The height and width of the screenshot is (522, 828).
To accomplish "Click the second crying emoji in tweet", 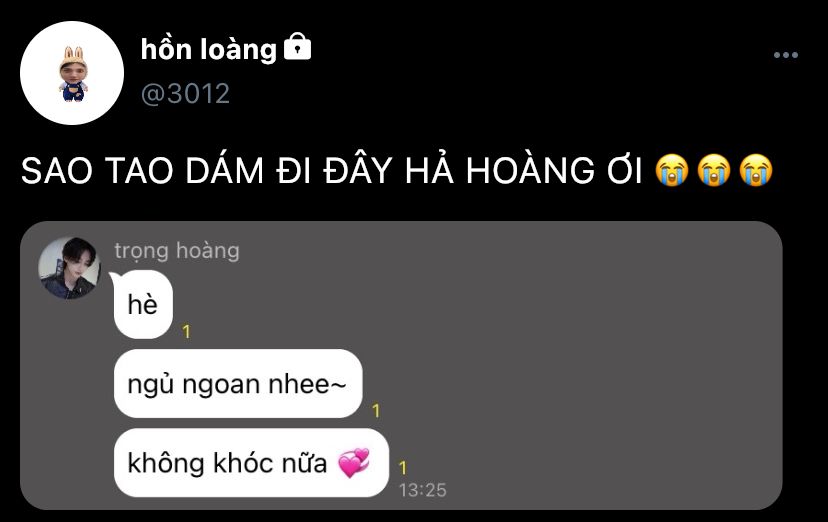I will click(714, 170).
